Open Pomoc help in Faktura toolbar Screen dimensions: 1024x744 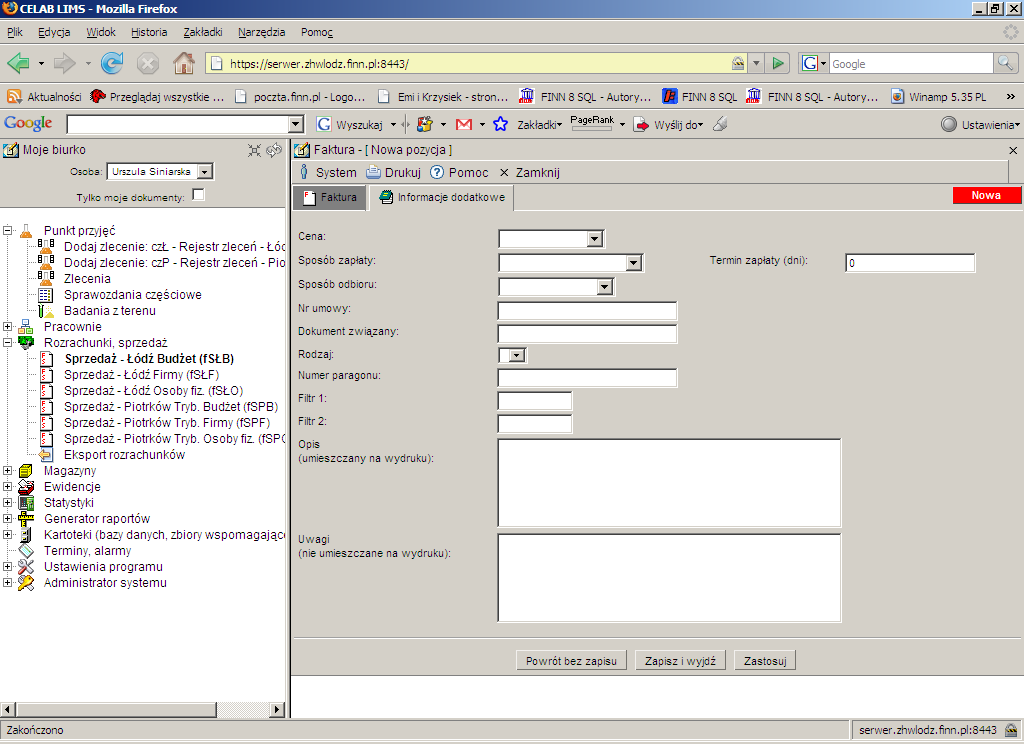[459, 172]
